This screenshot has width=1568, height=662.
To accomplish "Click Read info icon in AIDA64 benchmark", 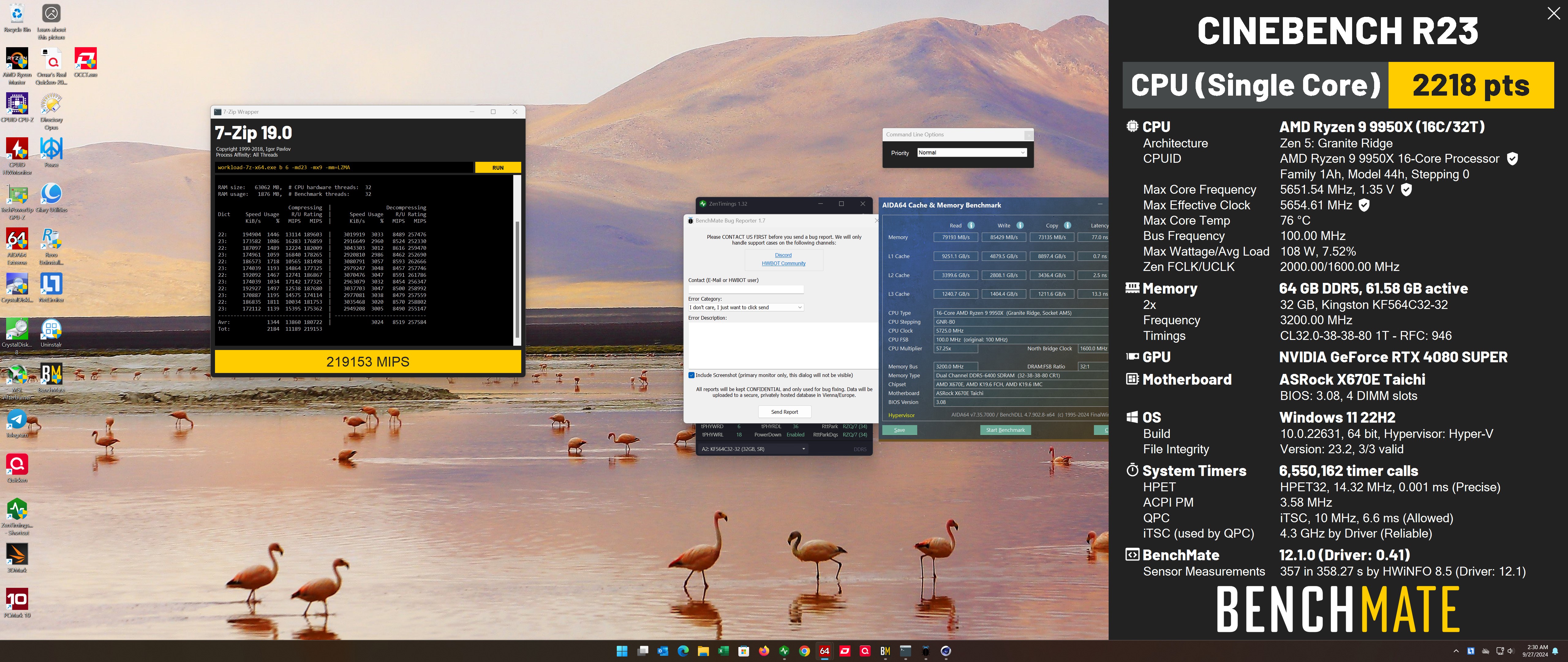I will tap(971, 225).
